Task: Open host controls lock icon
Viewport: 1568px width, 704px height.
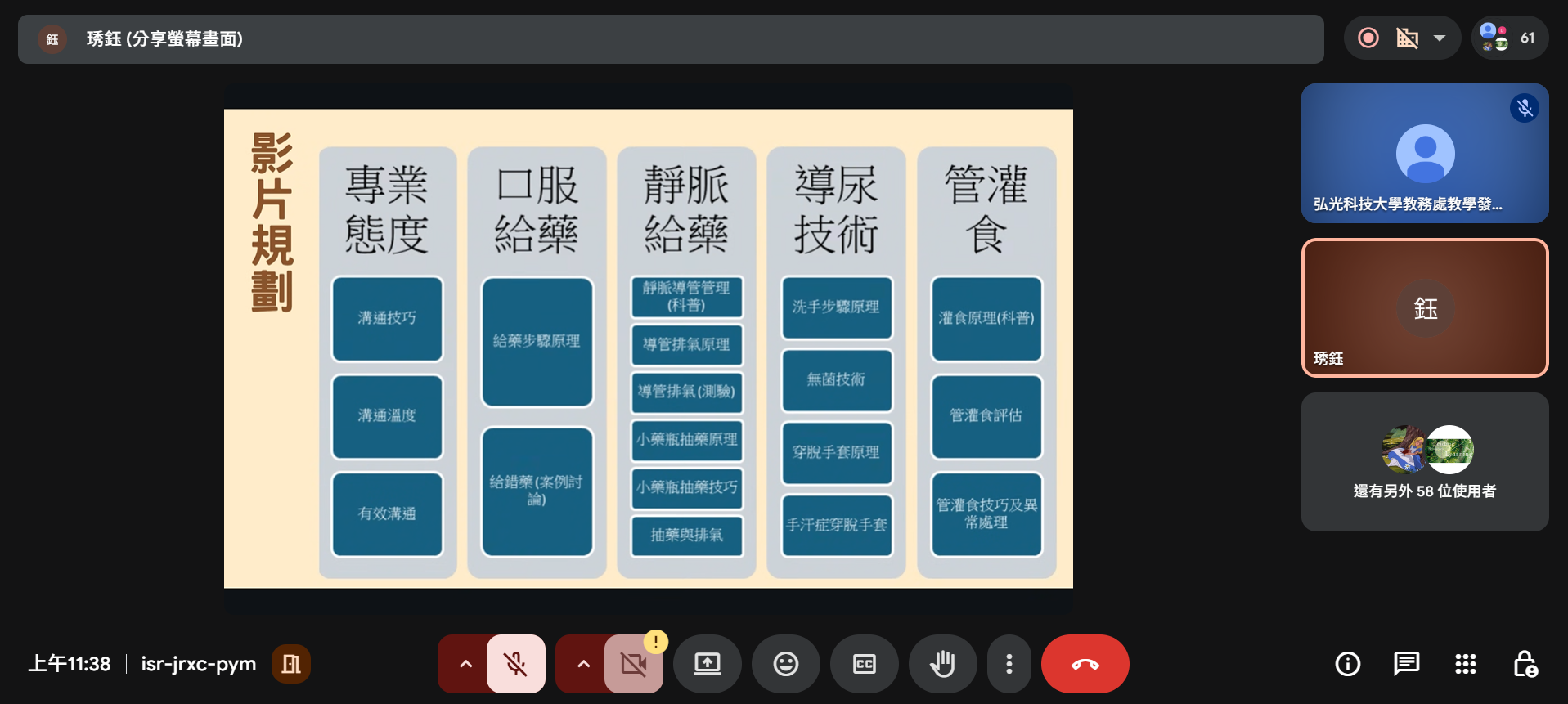Action: pos(1525,664)
